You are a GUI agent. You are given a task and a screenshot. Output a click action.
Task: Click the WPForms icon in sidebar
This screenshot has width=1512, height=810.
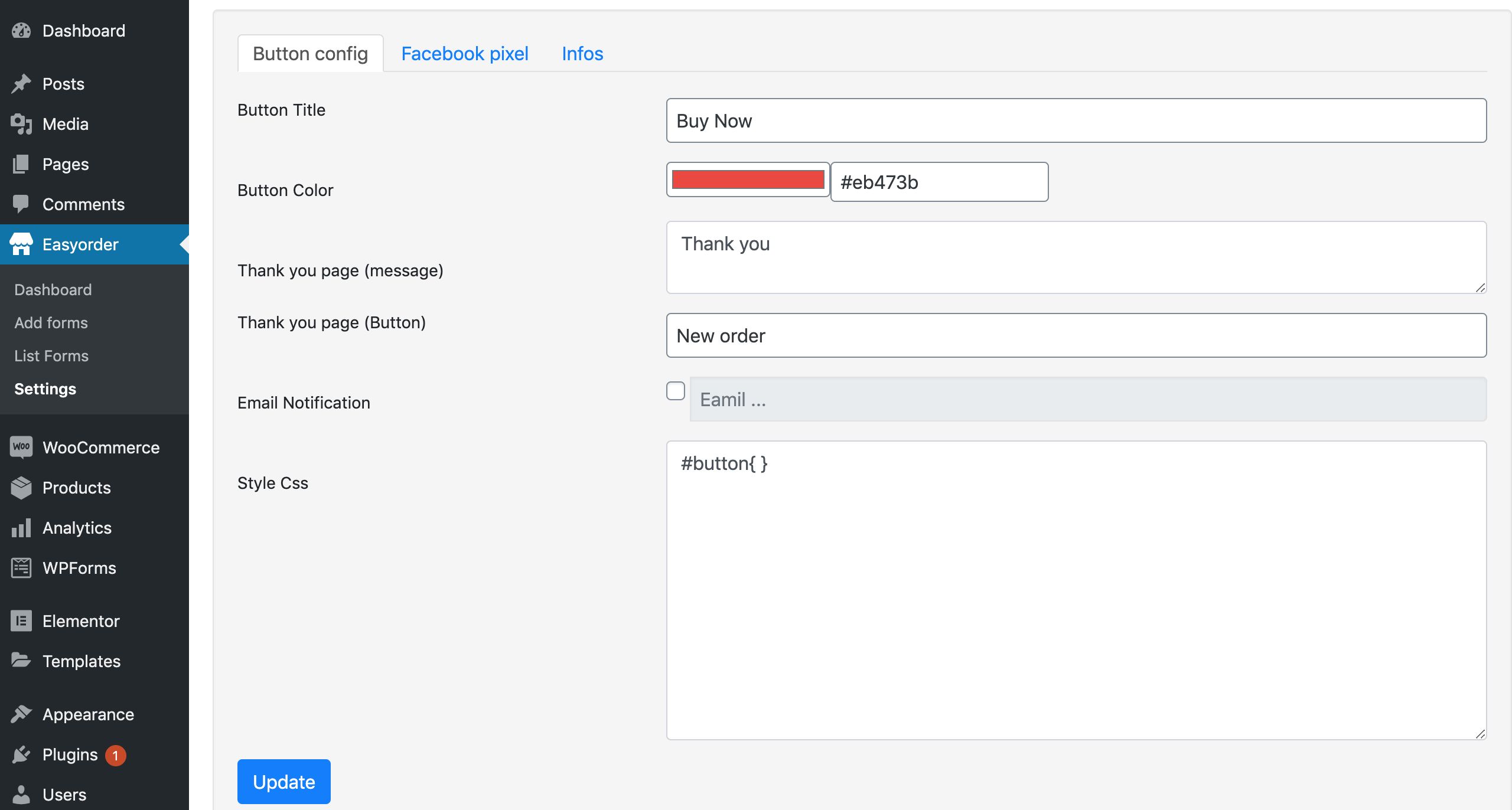[21, 568]
